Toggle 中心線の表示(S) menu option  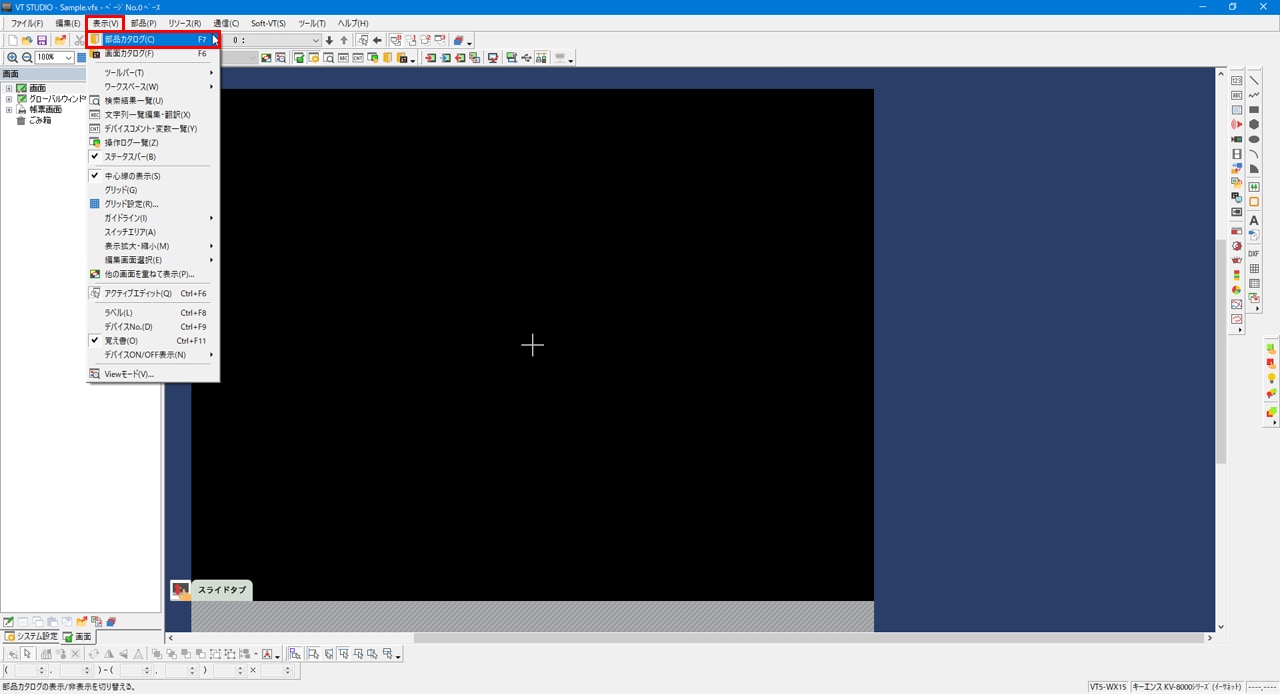(132, 176)
